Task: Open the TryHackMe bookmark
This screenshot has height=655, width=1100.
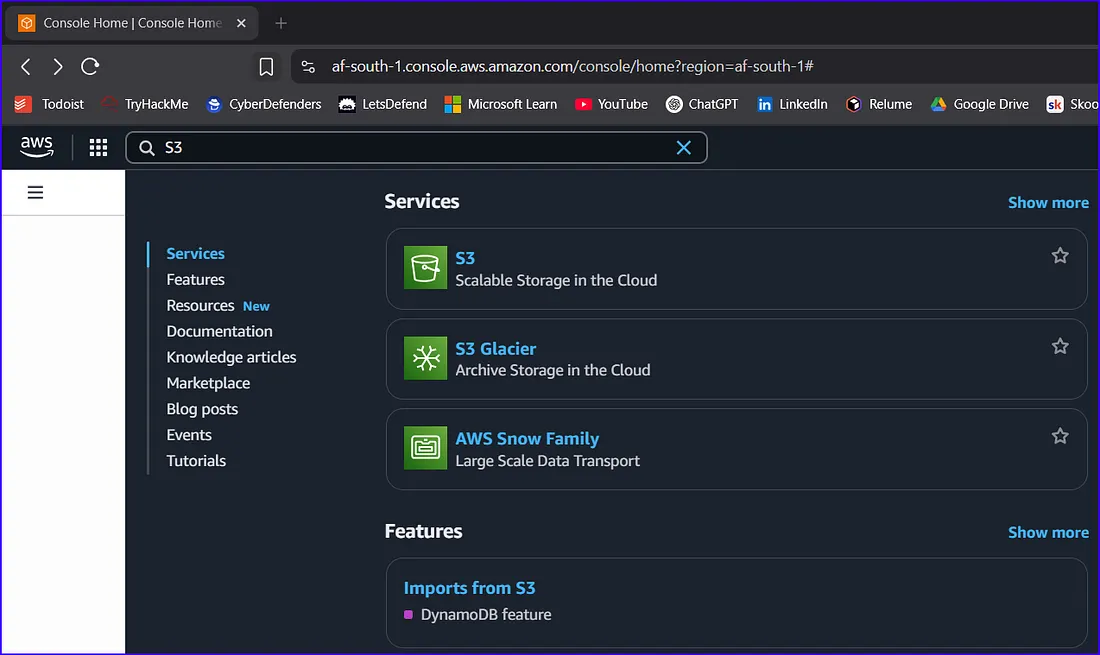Action: [145, 104]
